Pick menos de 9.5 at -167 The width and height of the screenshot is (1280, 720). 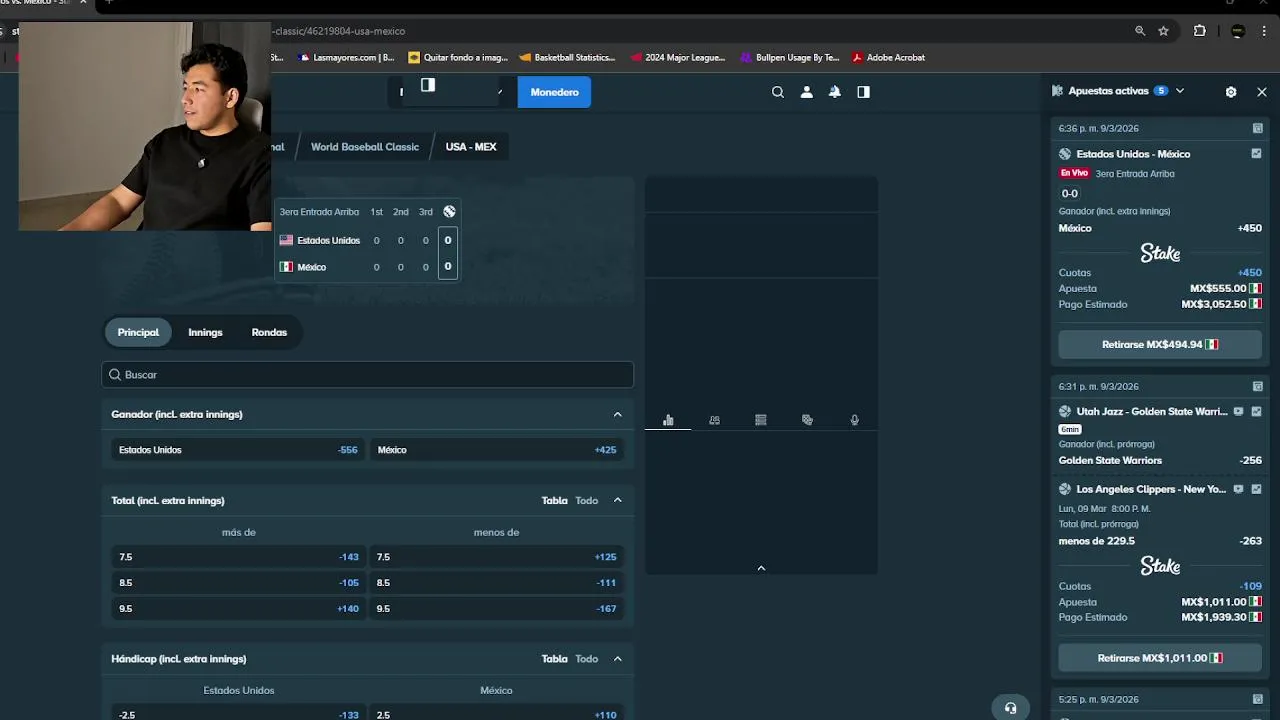coord(497,609)
